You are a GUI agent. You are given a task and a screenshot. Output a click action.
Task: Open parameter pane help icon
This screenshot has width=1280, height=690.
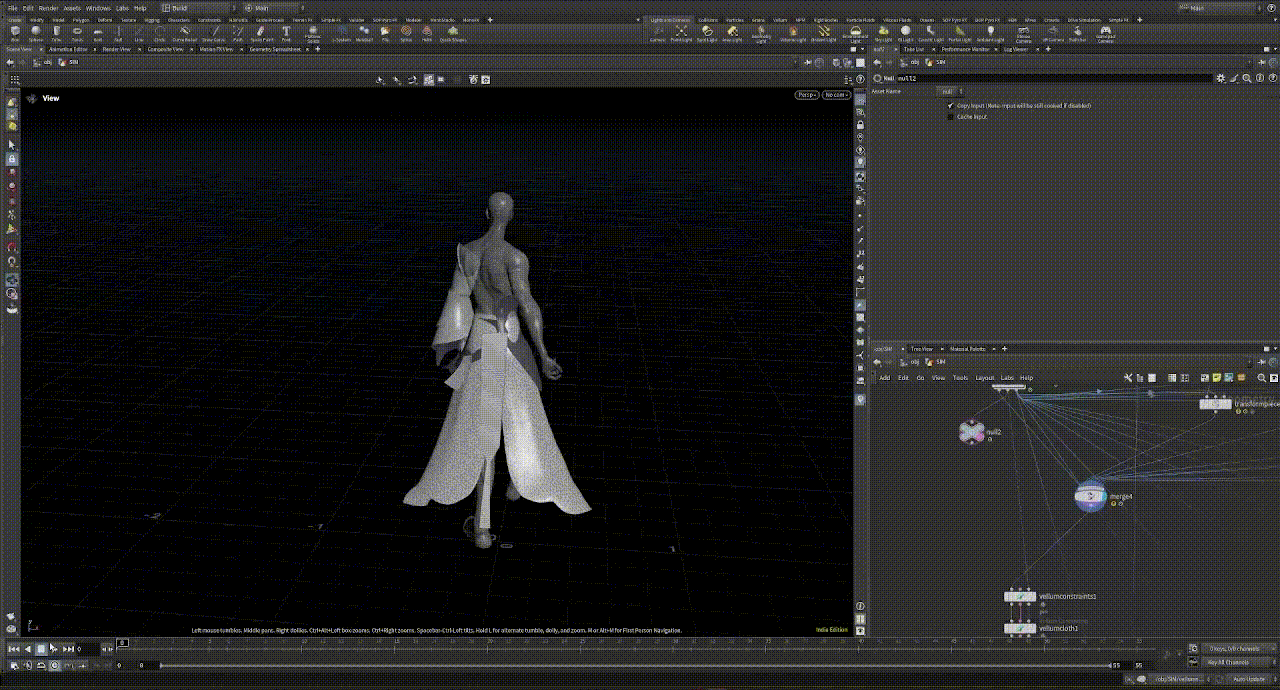(x=1272, y=78)
